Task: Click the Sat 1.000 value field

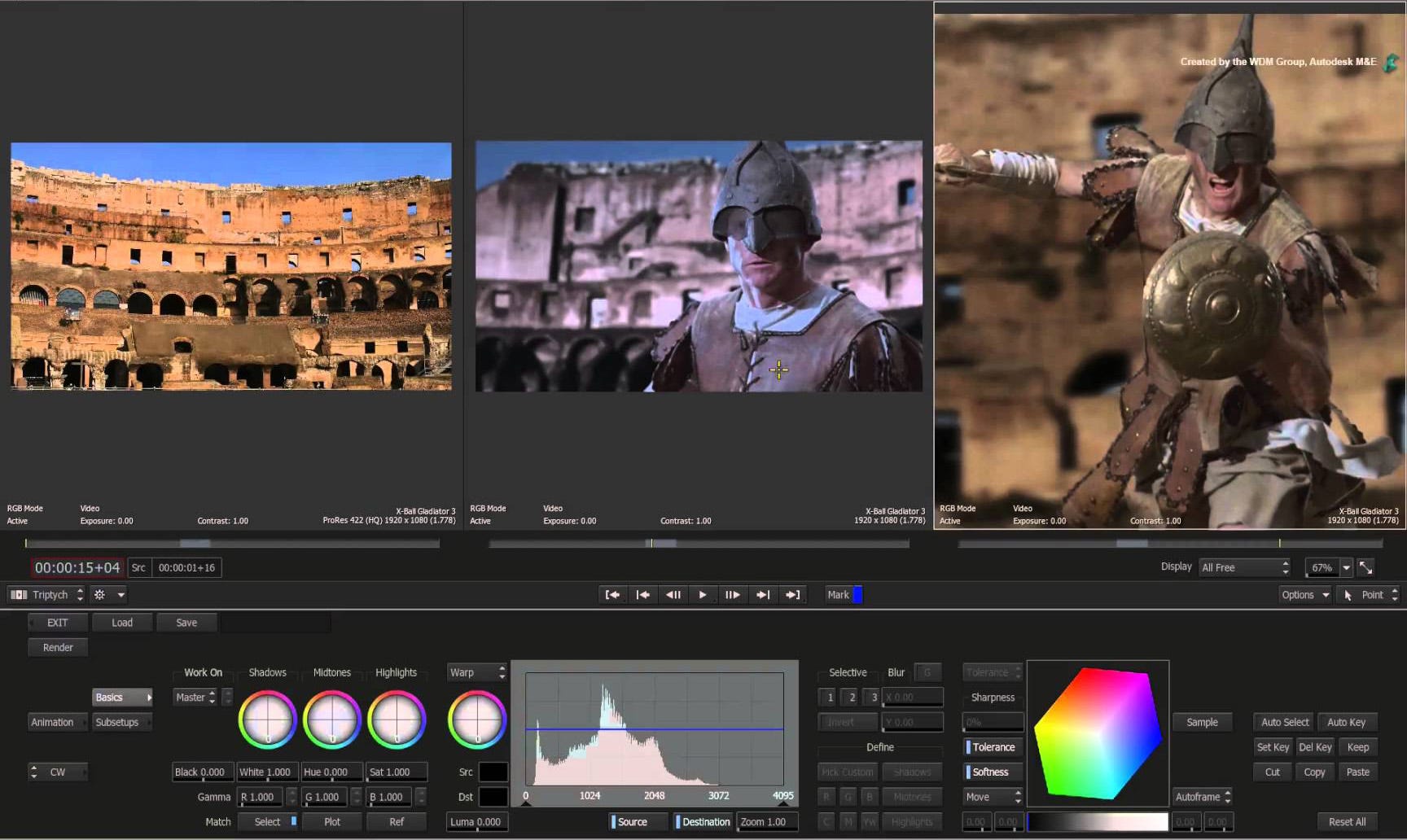Action: (x=397, y=772)
